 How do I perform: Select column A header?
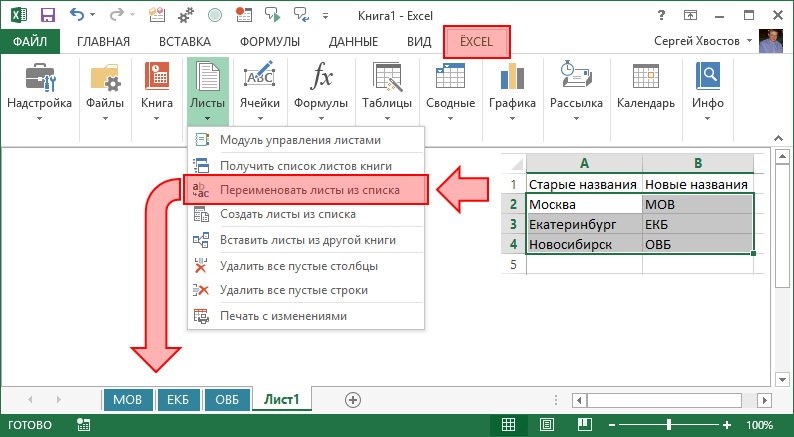(x=584, y=163)
